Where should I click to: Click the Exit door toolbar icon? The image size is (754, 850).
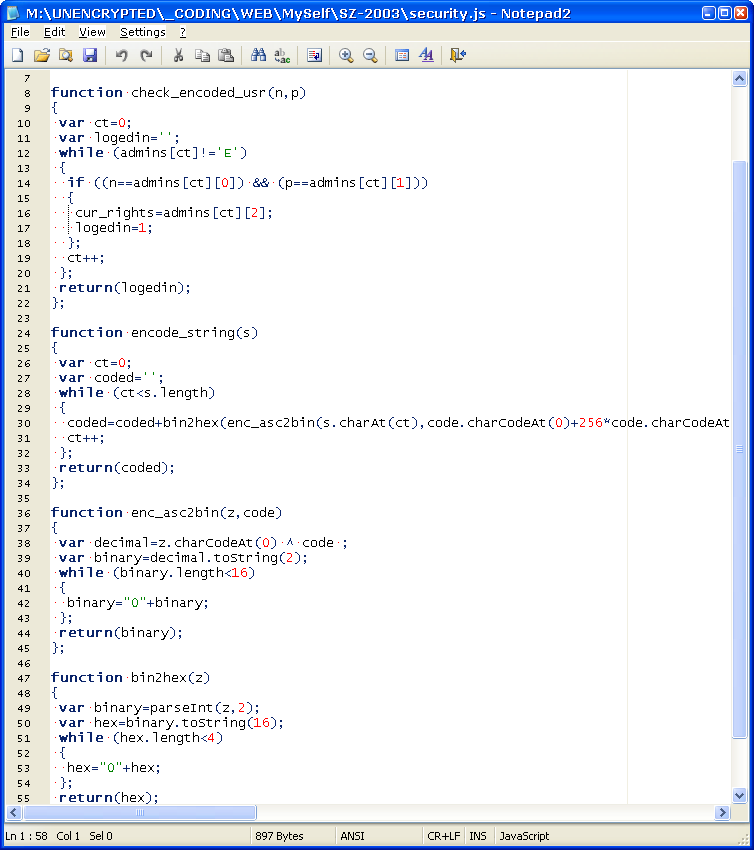[x=458, y=55]
